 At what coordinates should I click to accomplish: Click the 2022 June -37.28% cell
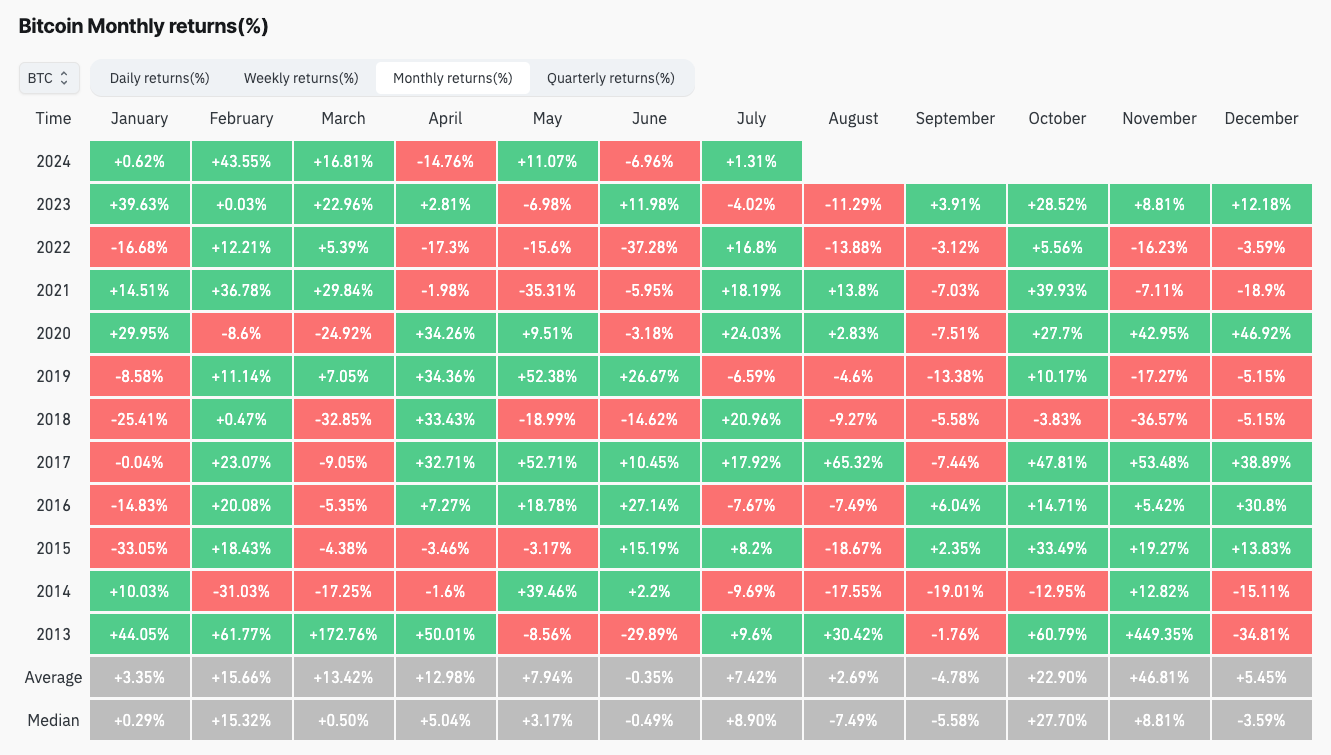pos(649,247)
